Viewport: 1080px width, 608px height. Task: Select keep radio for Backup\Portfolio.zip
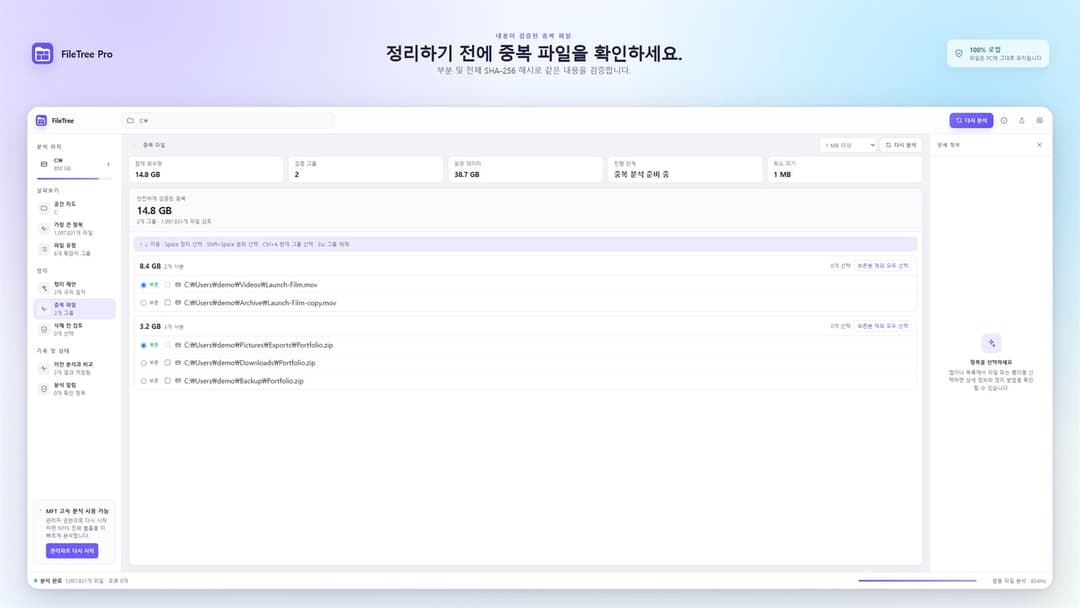143,381
